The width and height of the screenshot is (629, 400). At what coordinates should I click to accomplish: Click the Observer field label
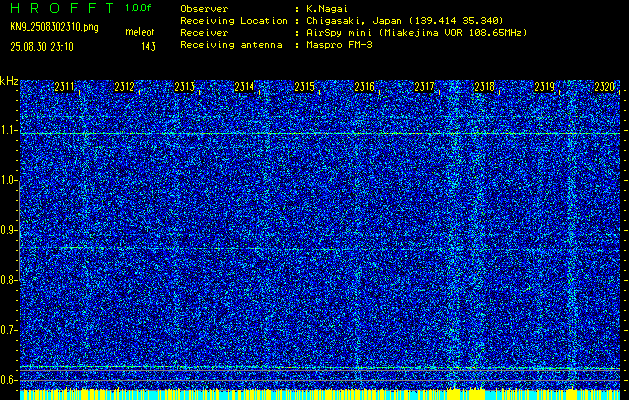204,8
